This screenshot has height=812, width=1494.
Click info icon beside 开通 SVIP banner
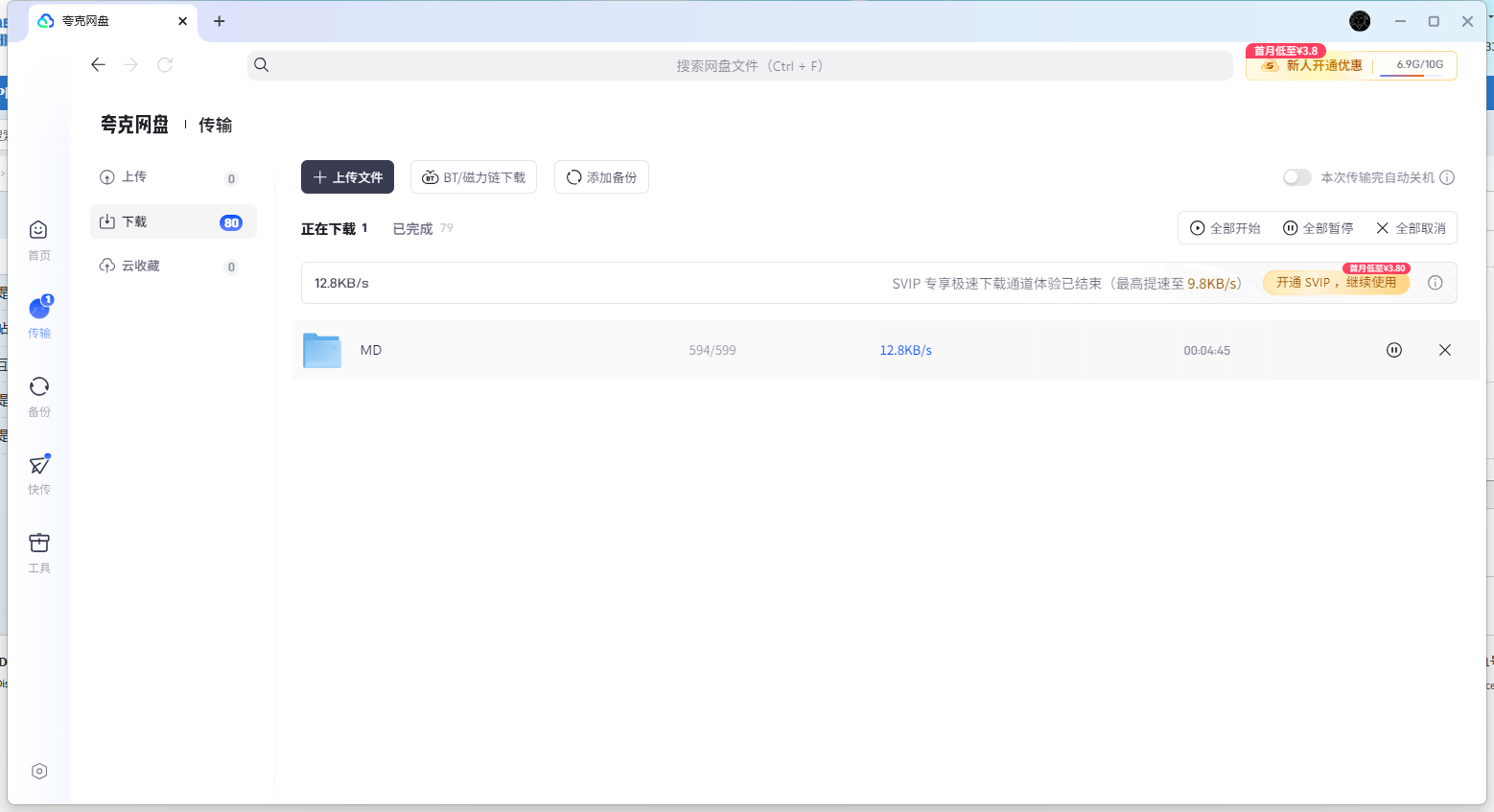tap(1436, 283)
